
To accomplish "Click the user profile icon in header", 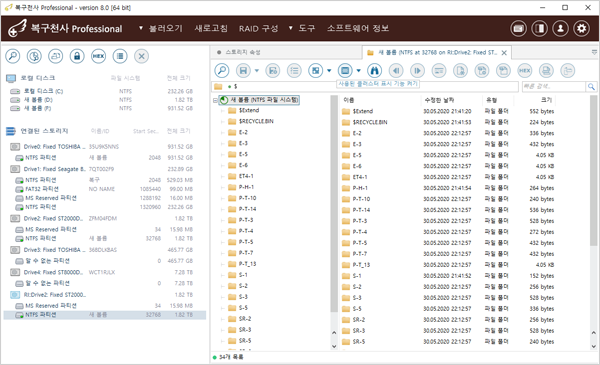I will (x=561, y=28).
